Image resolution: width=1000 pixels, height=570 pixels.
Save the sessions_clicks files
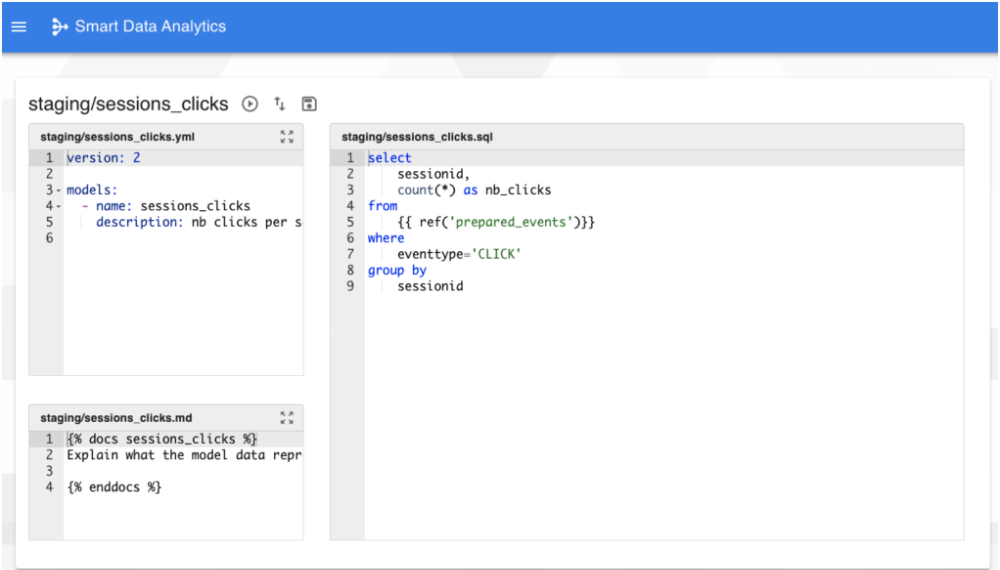[x=309, y=104]
